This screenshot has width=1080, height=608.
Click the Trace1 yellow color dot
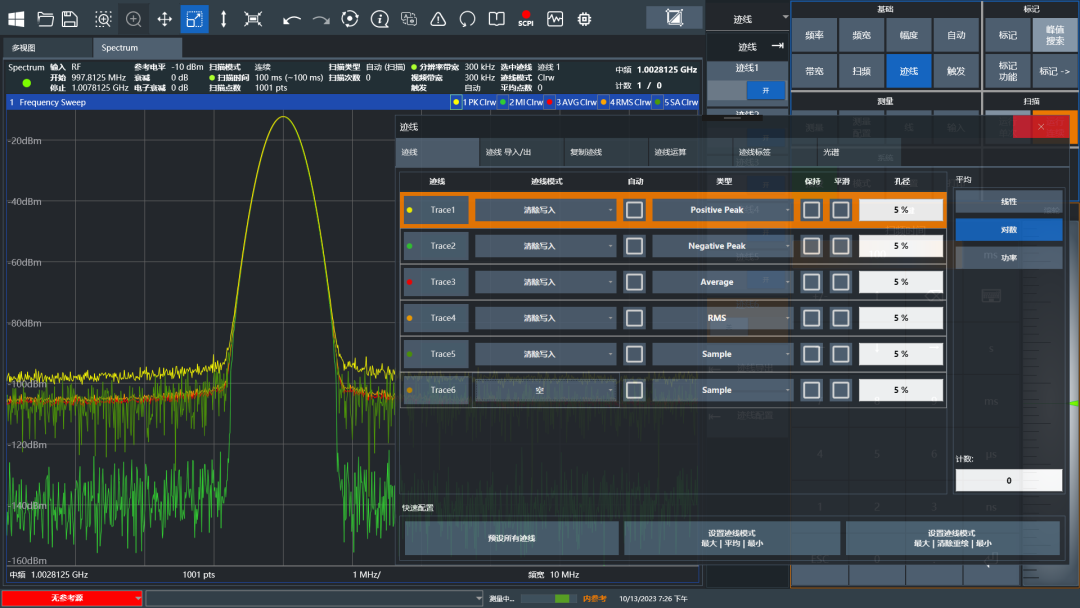pyautogui.click(x=410, y=210)
